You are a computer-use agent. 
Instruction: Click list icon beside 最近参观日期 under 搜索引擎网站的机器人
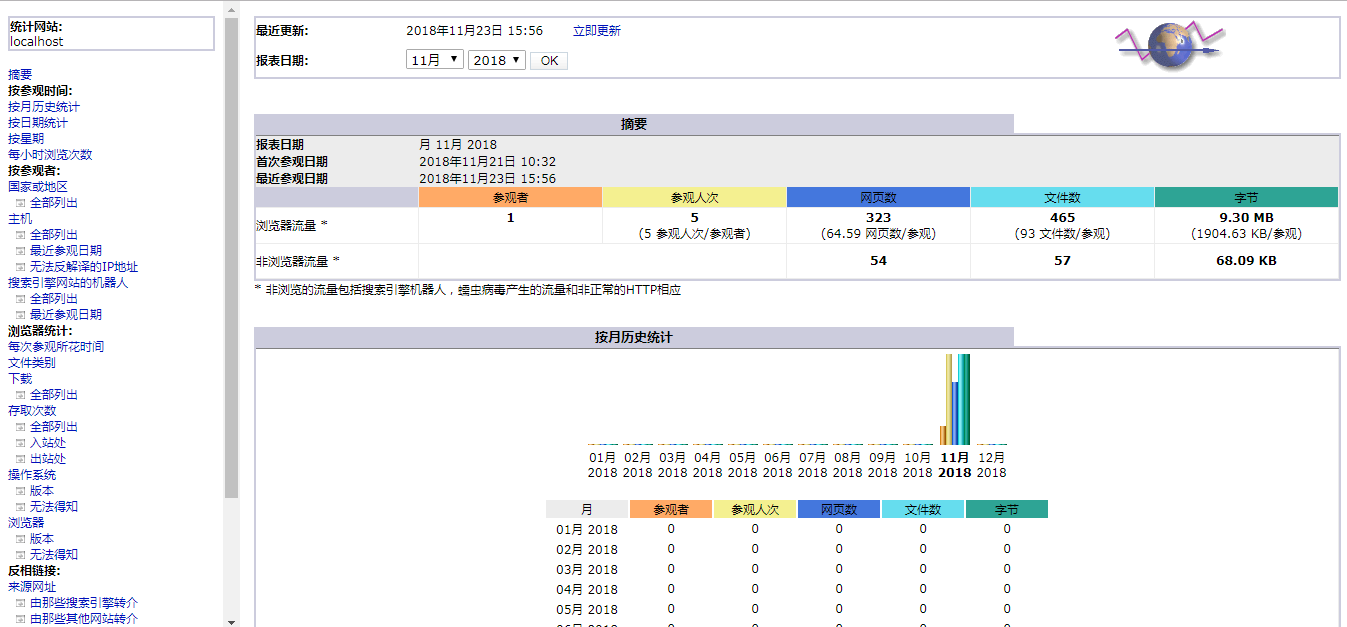click(x=20, y=315)
